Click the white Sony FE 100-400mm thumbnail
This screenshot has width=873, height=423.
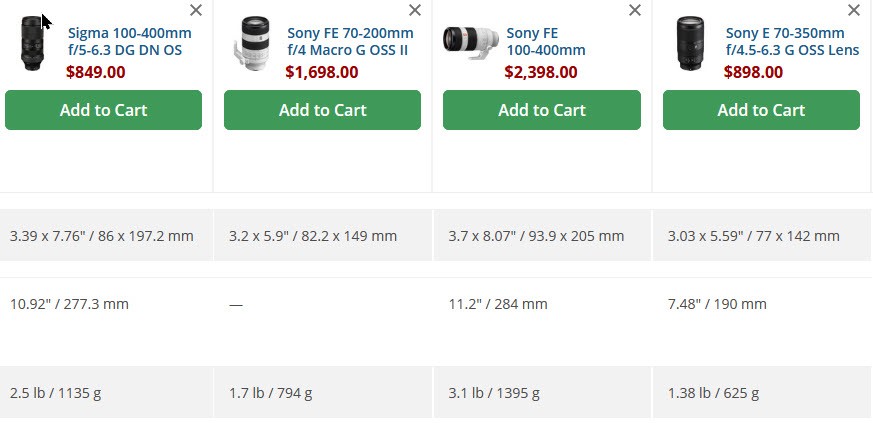click(470, 42)
